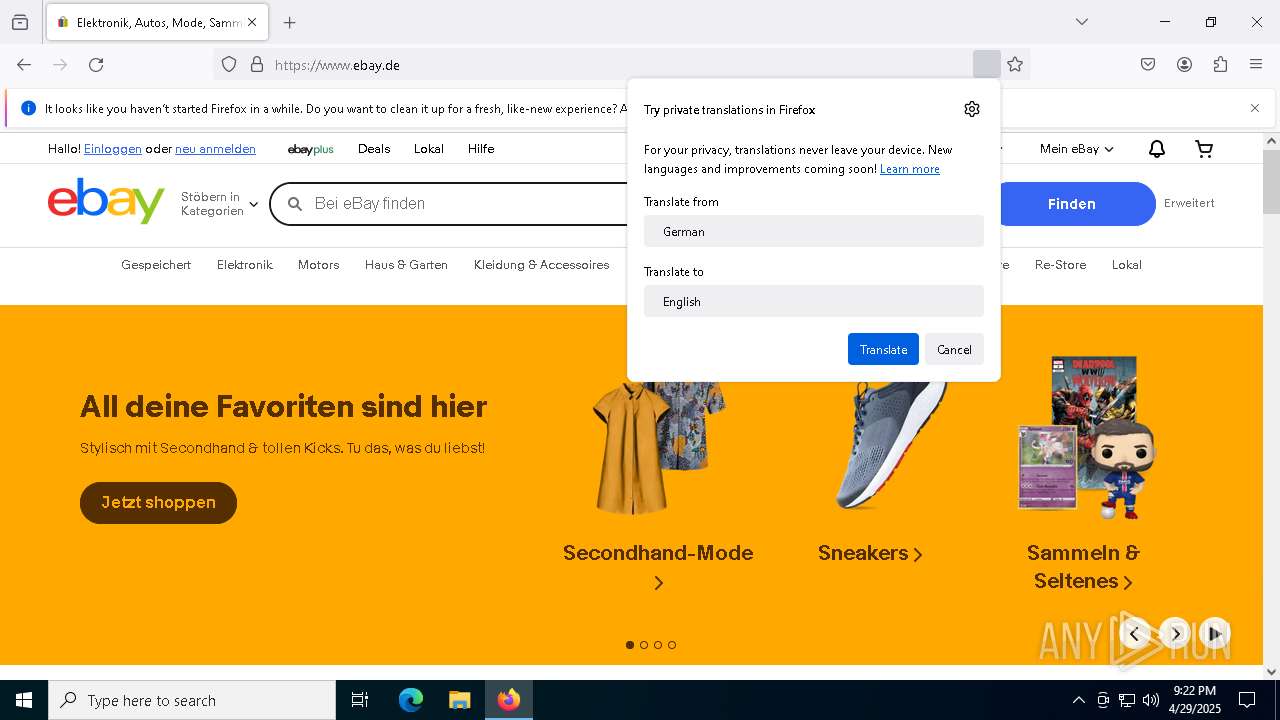
Task: Open Translate to English dropdown
Action: (x=814, y=301)
